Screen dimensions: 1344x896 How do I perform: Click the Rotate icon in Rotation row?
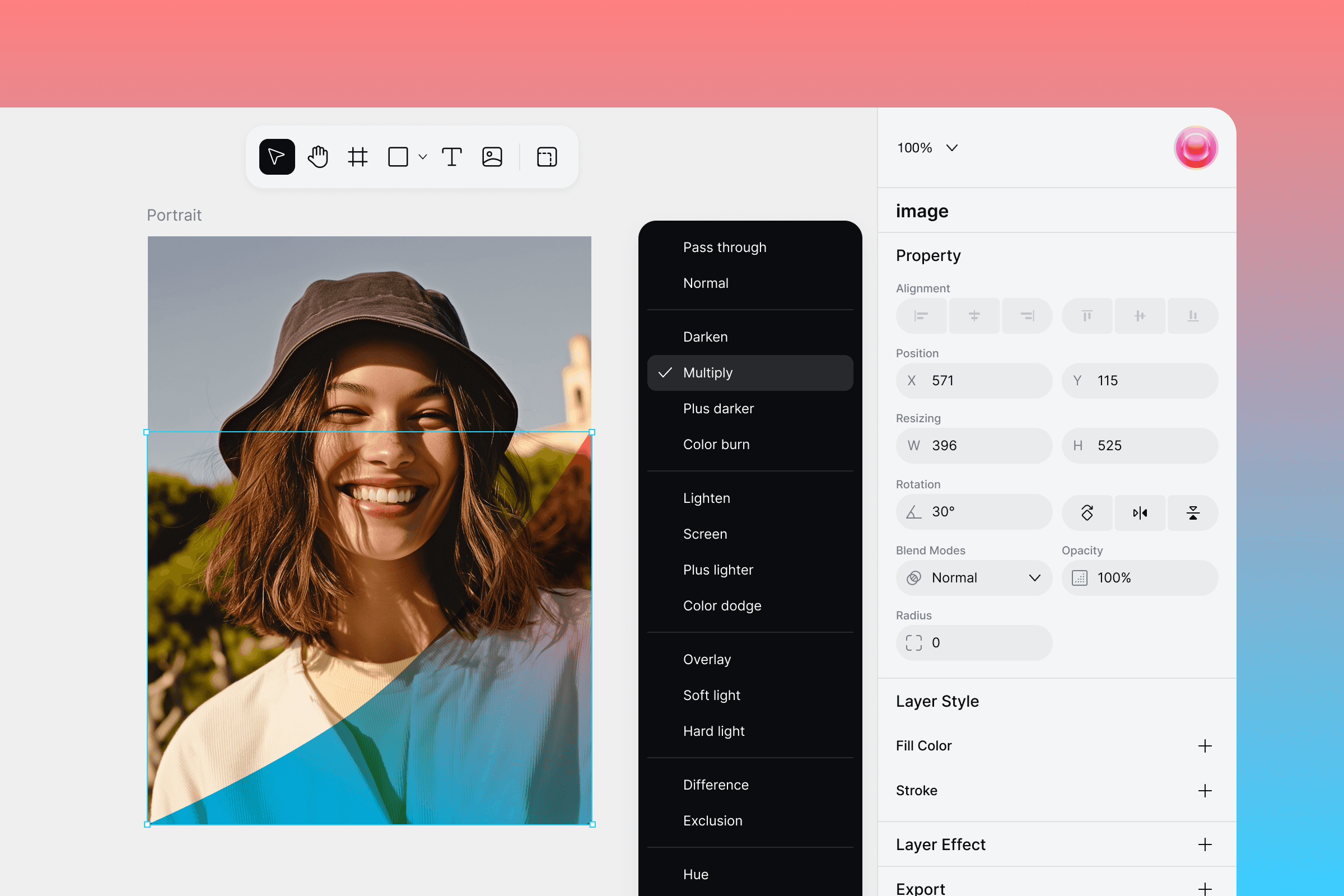(x=1088, y=512)
